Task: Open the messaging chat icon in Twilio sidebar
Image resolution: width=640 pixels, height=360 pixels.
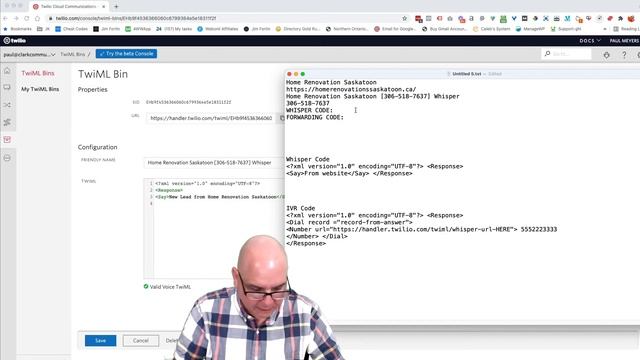Action: click(7, 87)
